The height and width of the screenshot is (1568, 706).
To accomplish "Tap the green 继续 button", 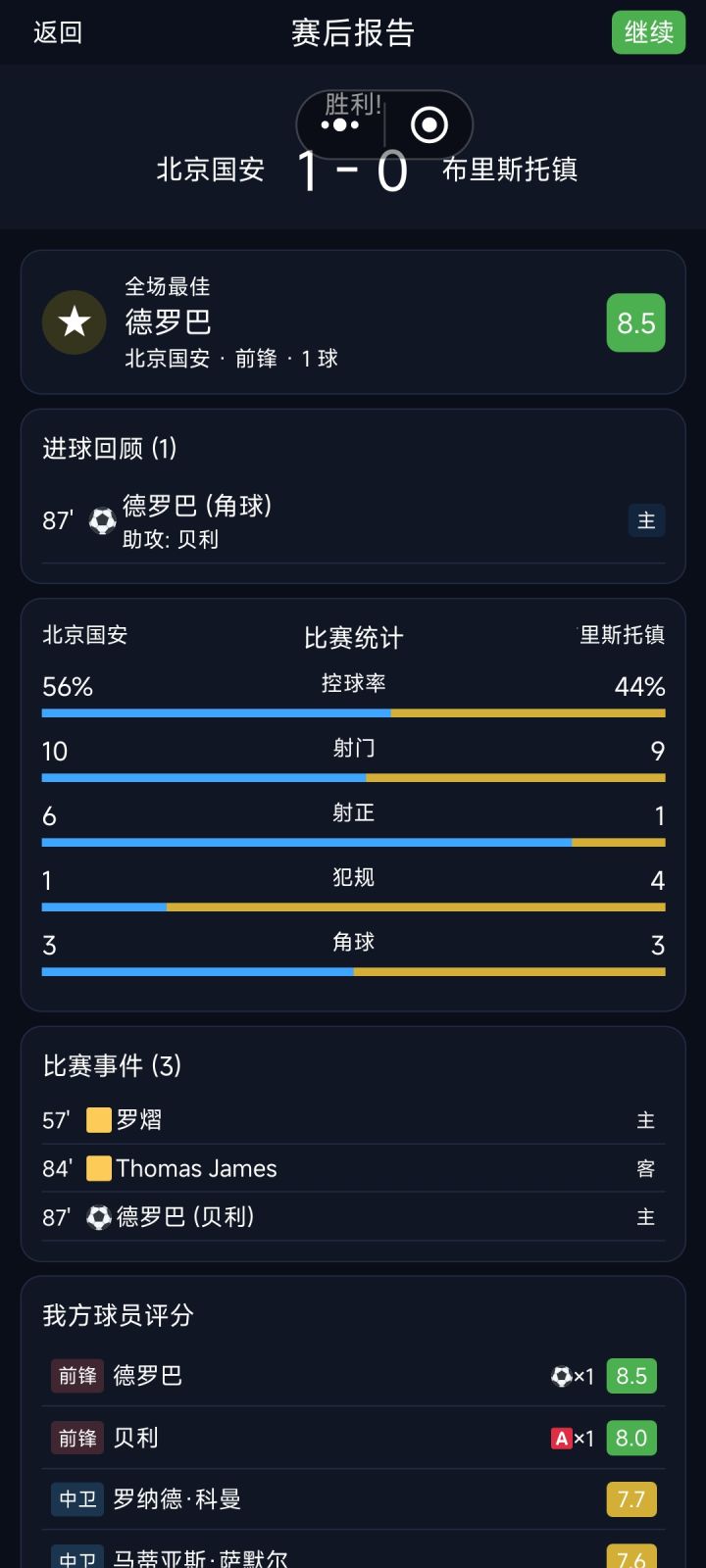I will [x=648, y=32].
